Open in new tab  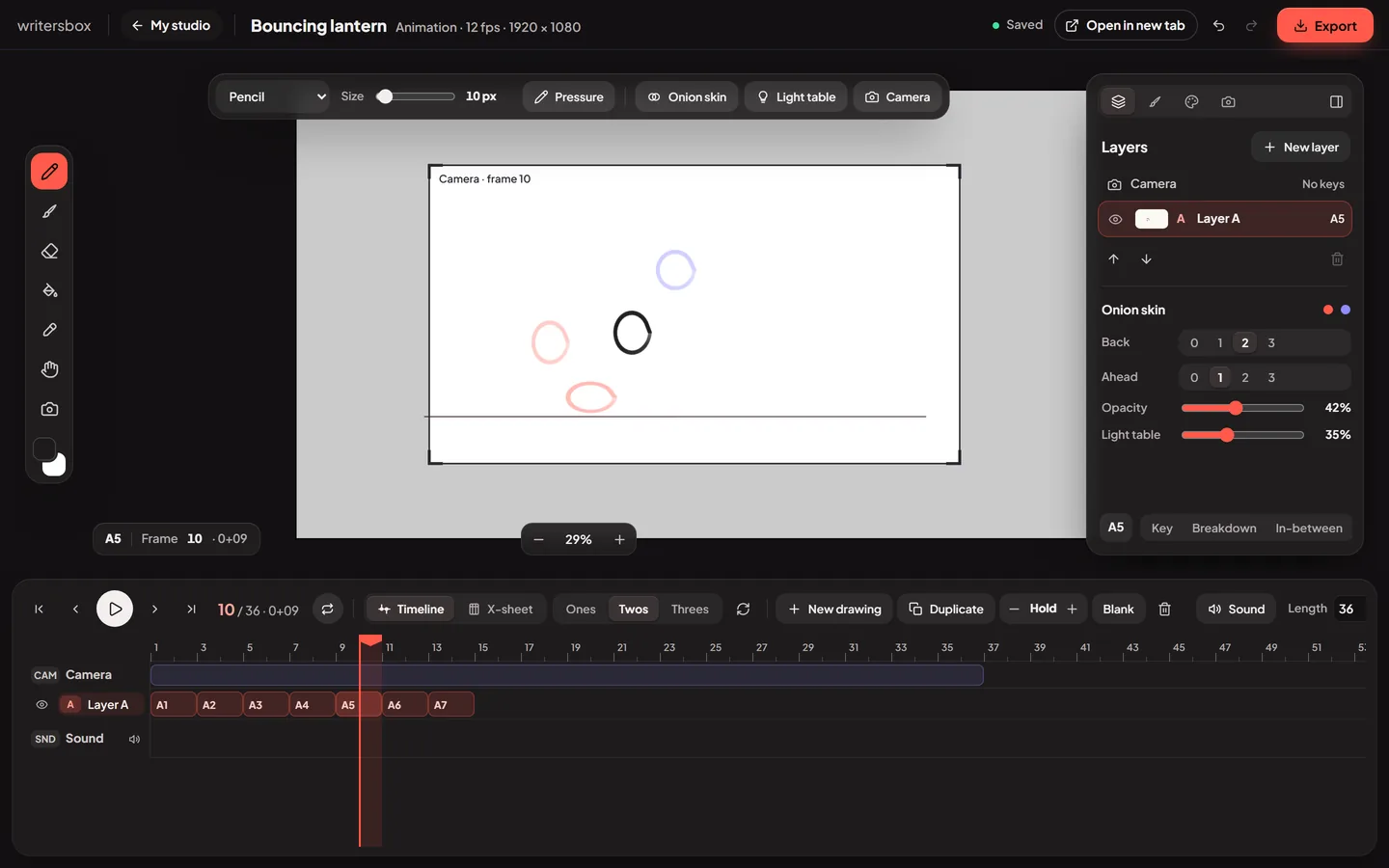tap(1126, 25)
